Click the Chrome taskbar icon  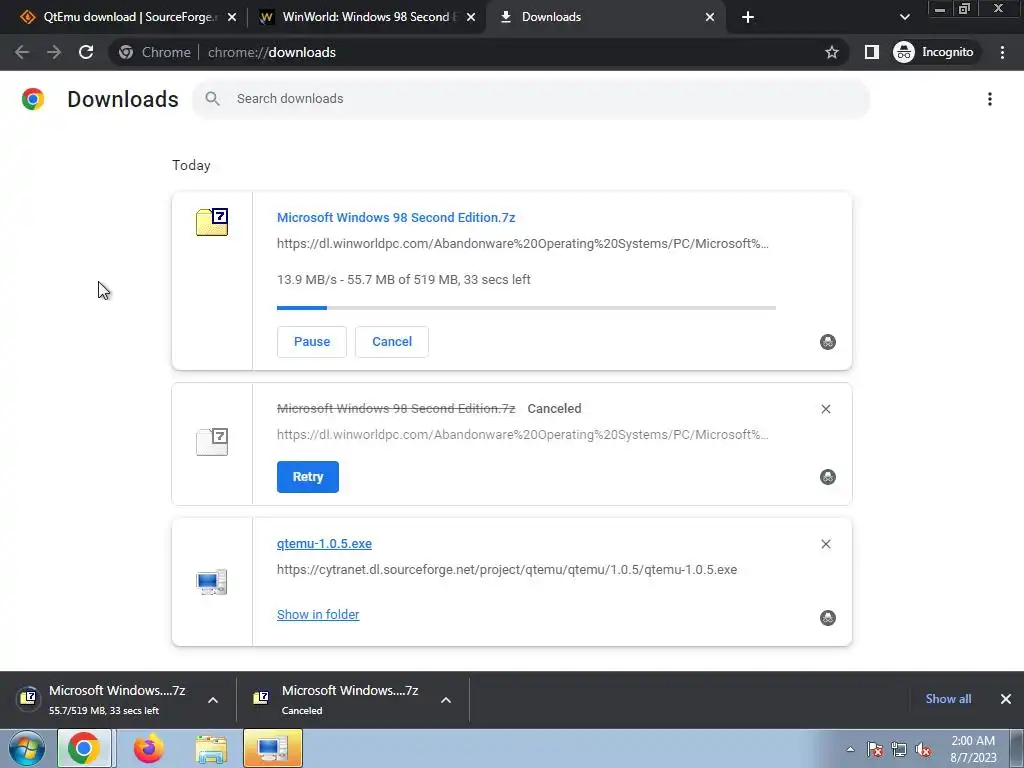[84, 748]
